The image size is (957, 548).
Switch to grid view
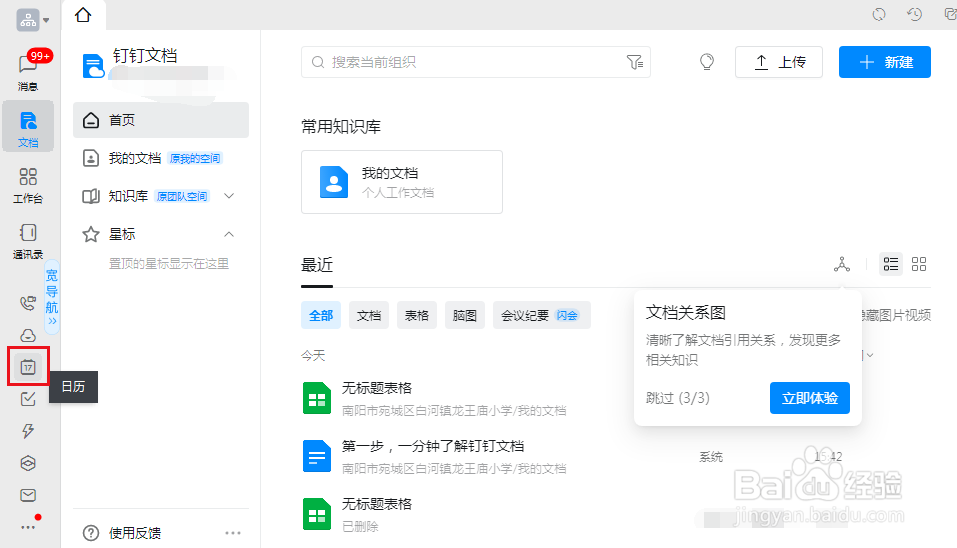tap(919, 264)
